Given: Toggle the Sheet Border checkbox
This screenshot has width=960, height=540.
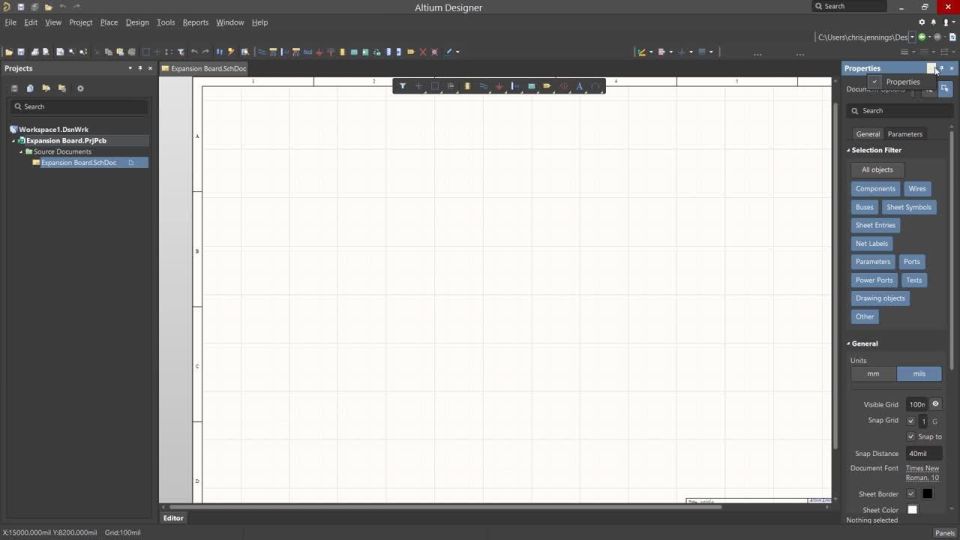Looking at the screenshot, I should pos(911,493).
